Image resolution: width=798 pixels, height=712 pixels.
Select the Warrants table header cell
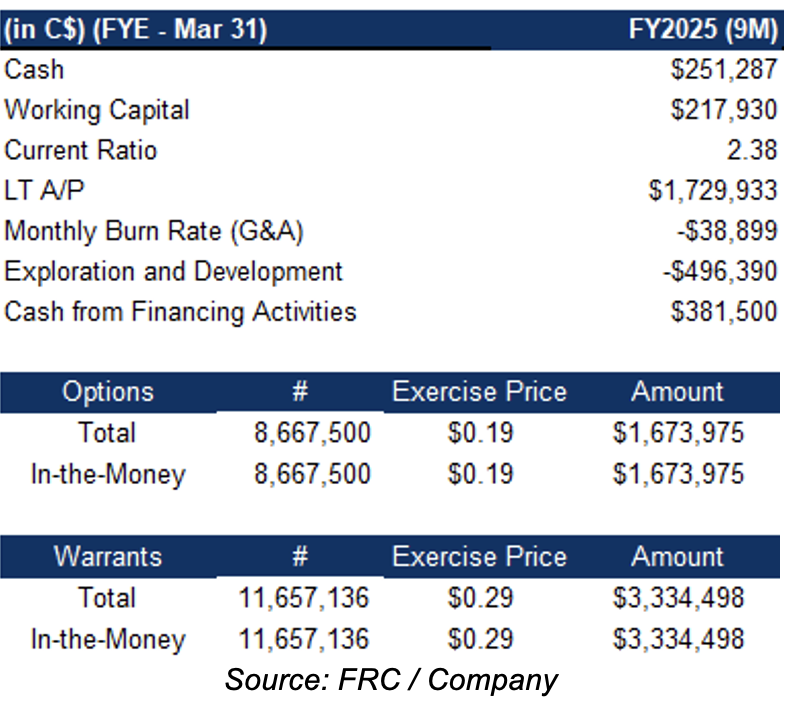coord(108,556)
